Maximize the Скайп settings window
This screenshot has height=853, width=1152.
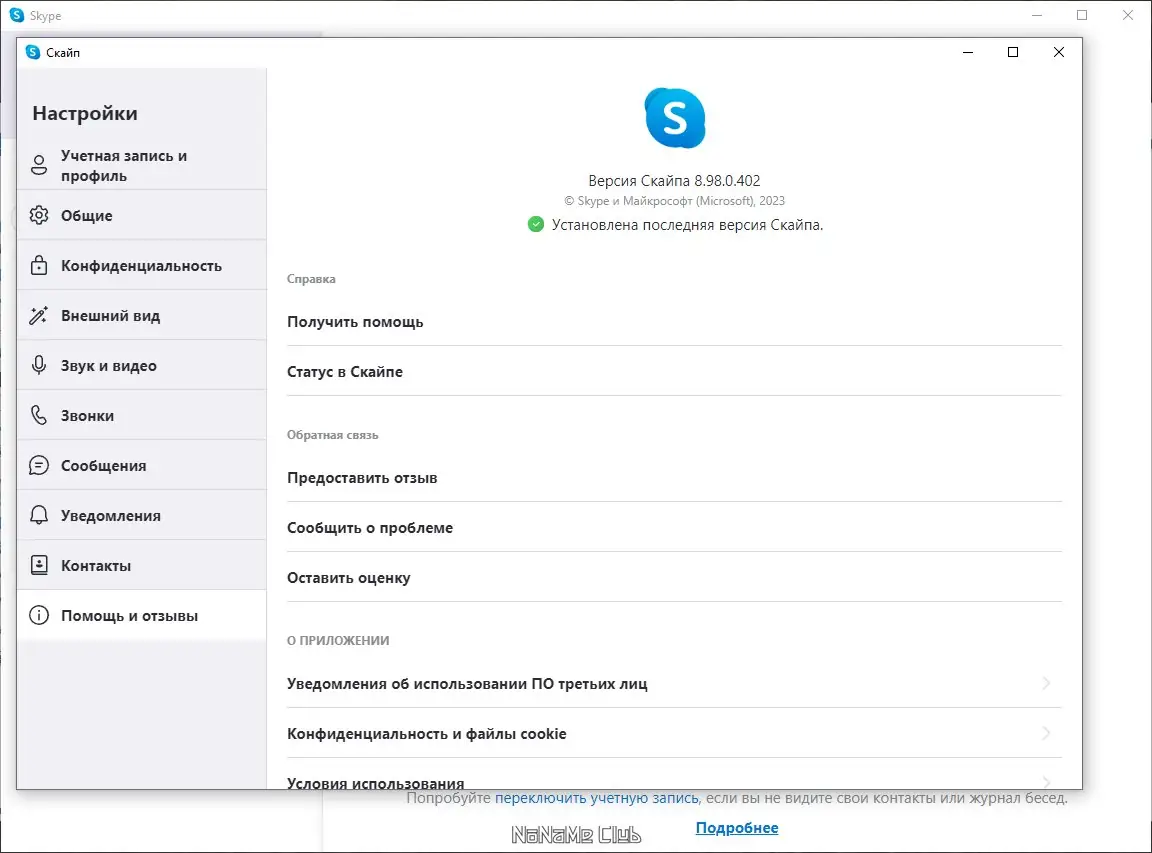click(1013, 52)
